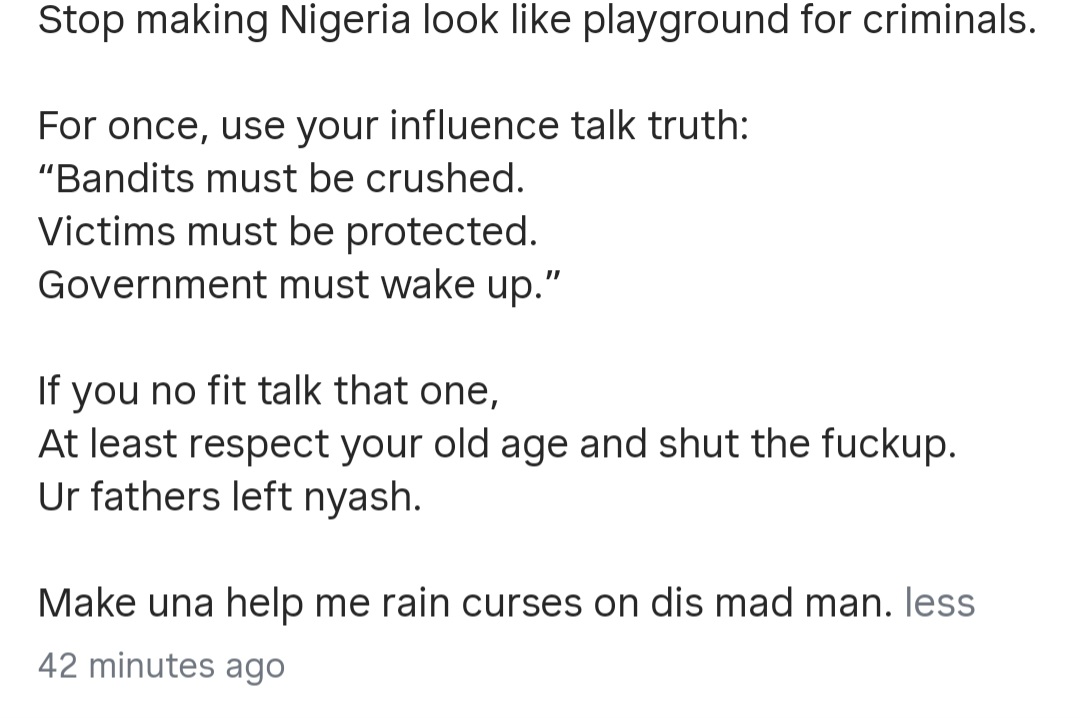
Task: Click the line "Ur fathers left nyash."
Action: [x=230, y=497]
